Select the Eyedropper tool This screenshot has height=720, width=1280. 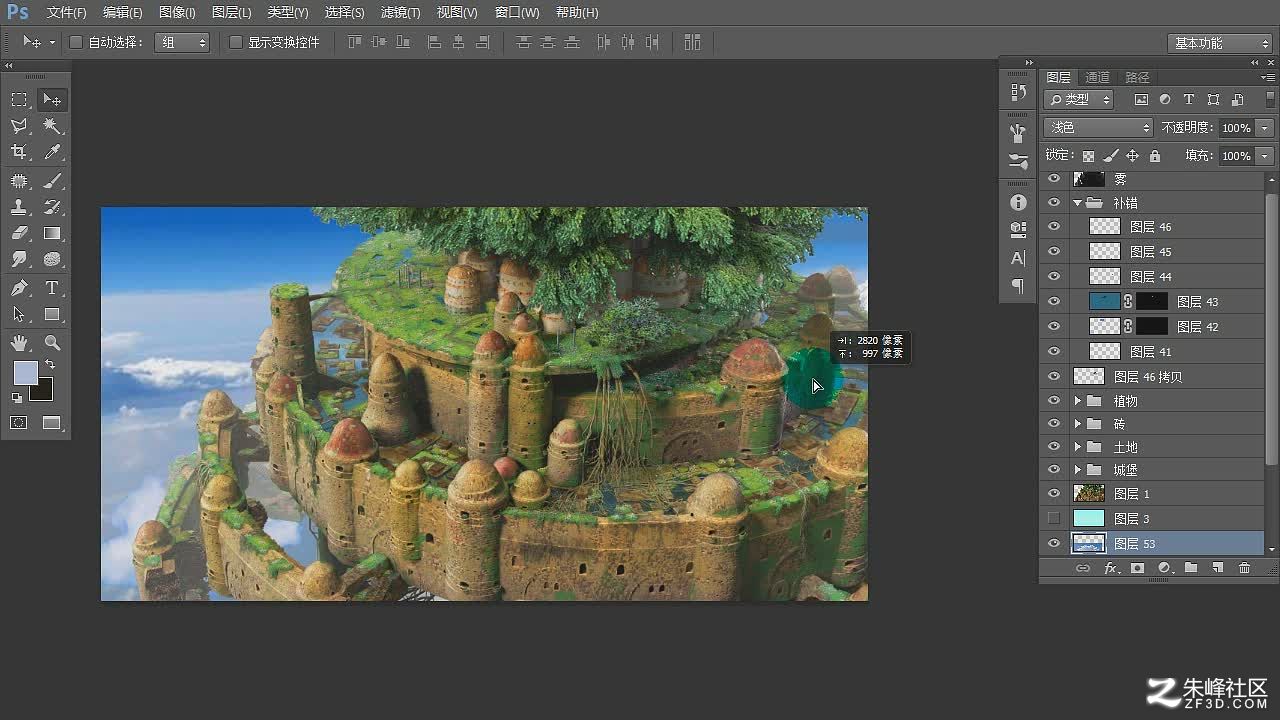pyautogui.click(x=52, y=152)
